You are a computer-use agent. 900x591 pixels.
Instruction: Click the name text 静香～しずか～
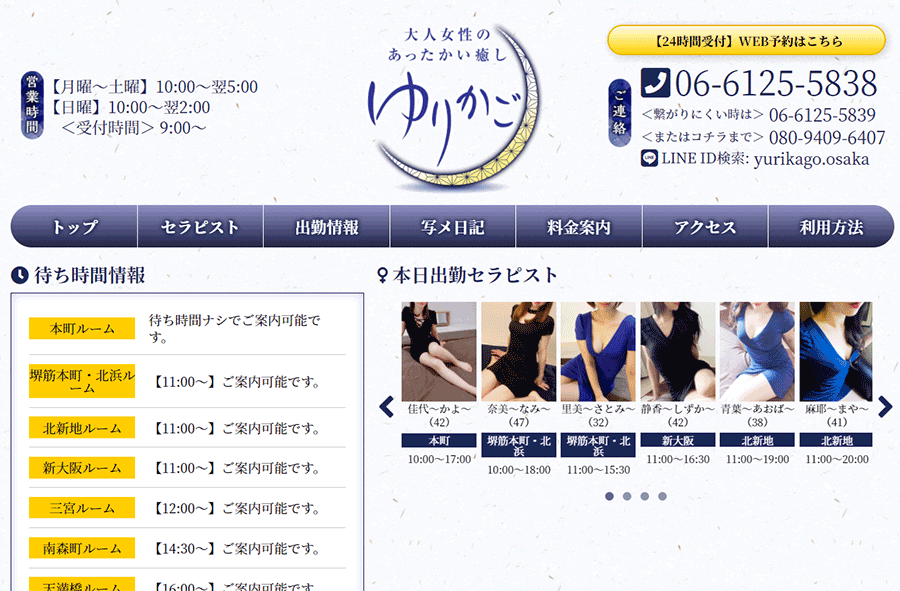[x=678, y=409]
